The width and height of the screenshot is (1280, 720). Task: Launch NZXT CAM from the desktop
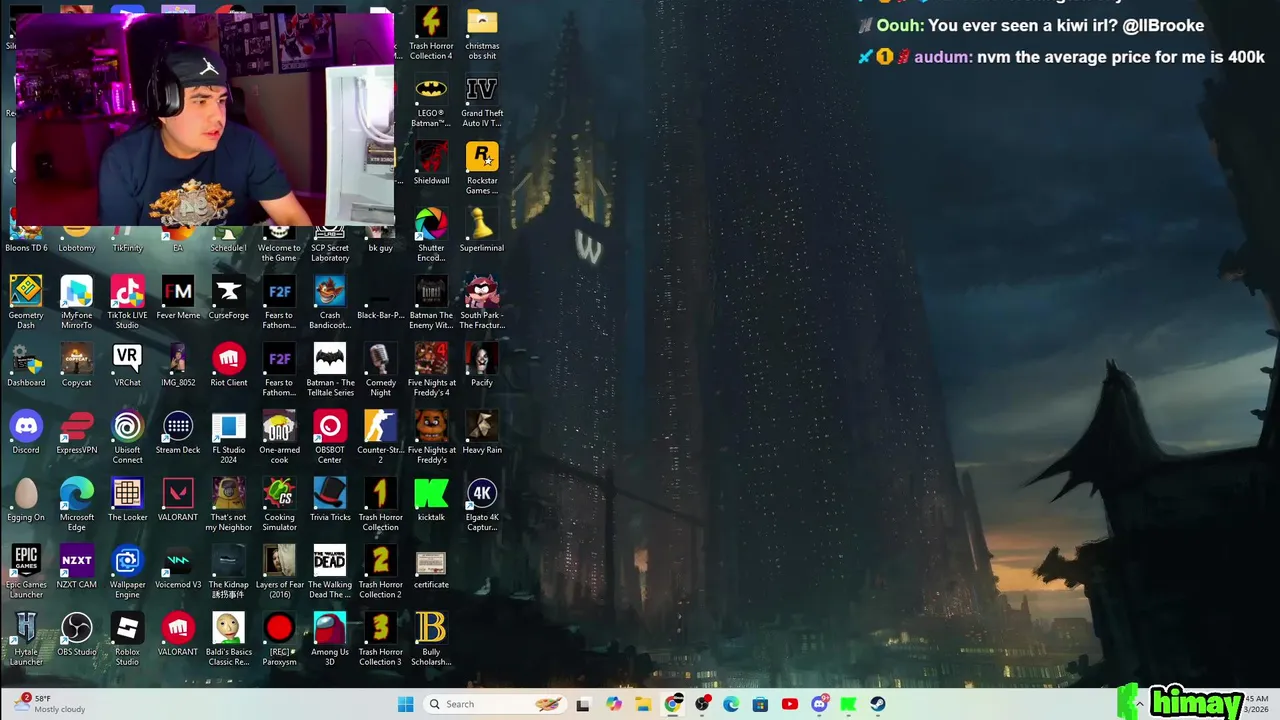coord(77,565)
